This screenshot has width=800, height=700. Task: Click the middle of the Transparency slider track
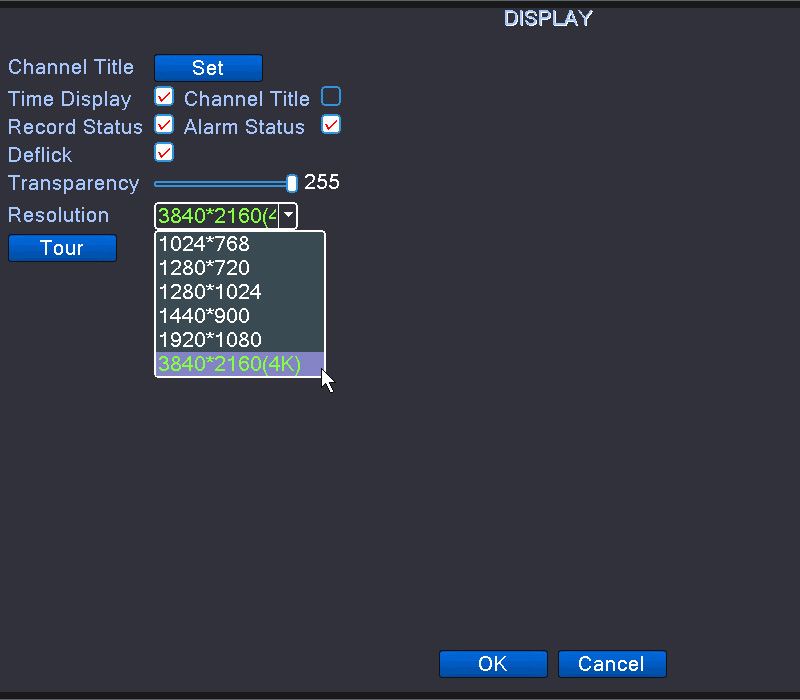[222, 184]
